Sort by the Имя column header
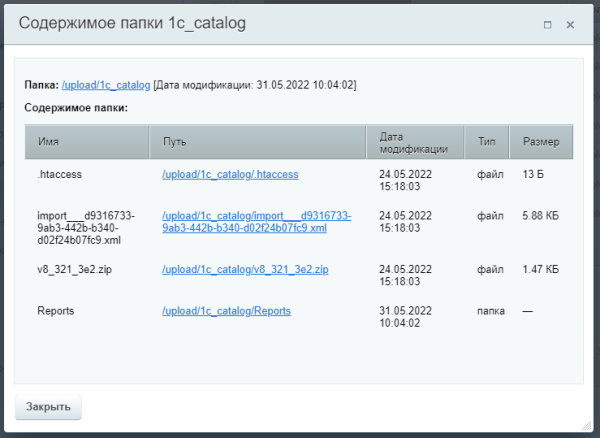600x438 pixels. coord(48,142)
